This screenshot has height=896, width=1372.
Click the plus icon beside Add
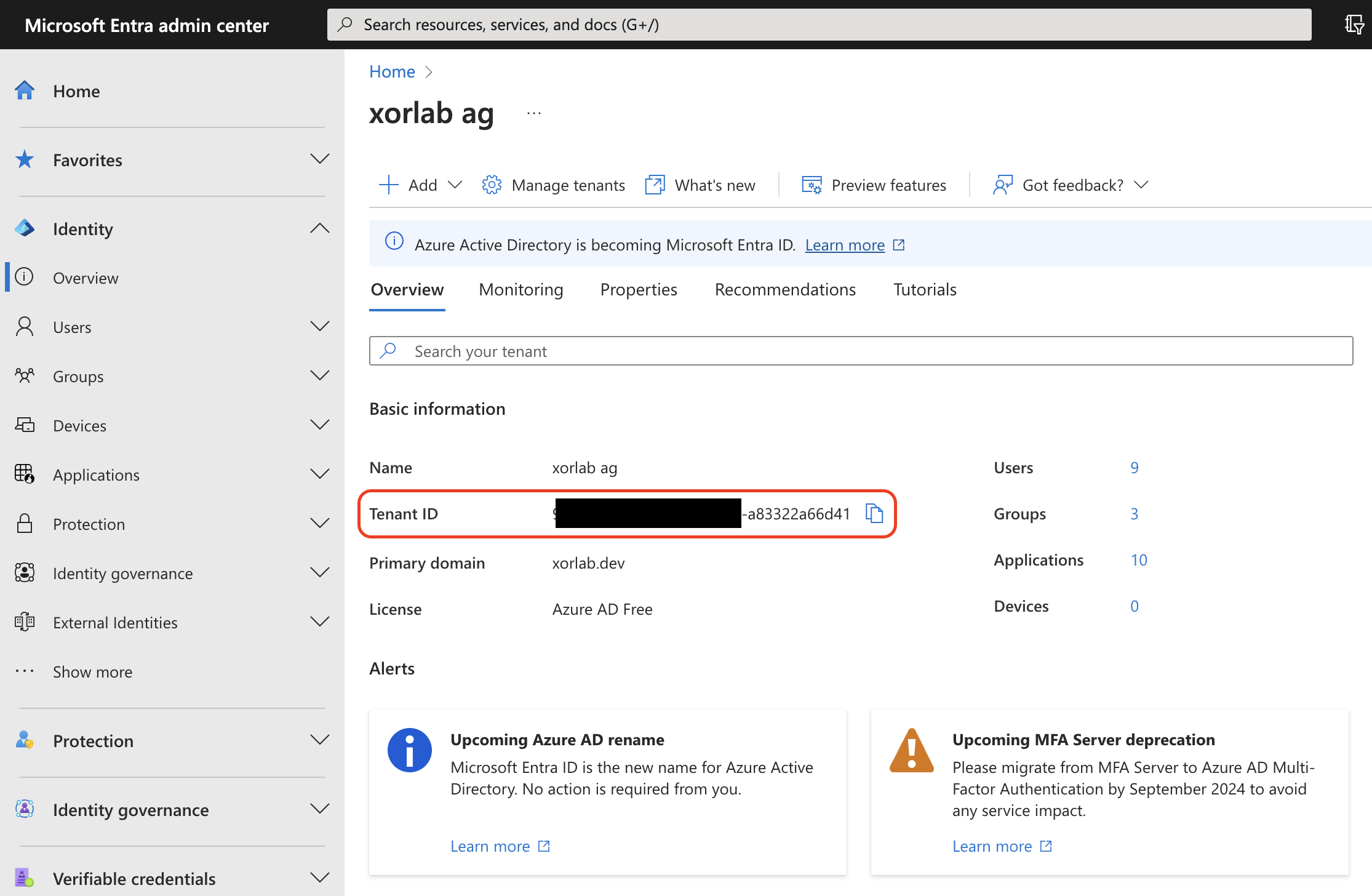[x=389, y=185]
